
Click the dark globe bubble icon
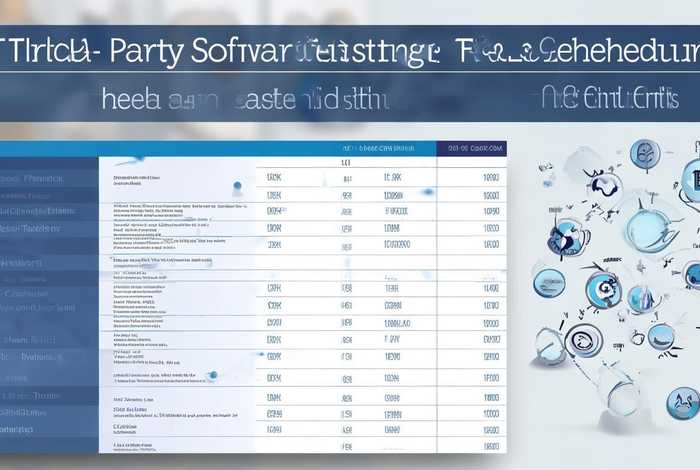[568, 238]
